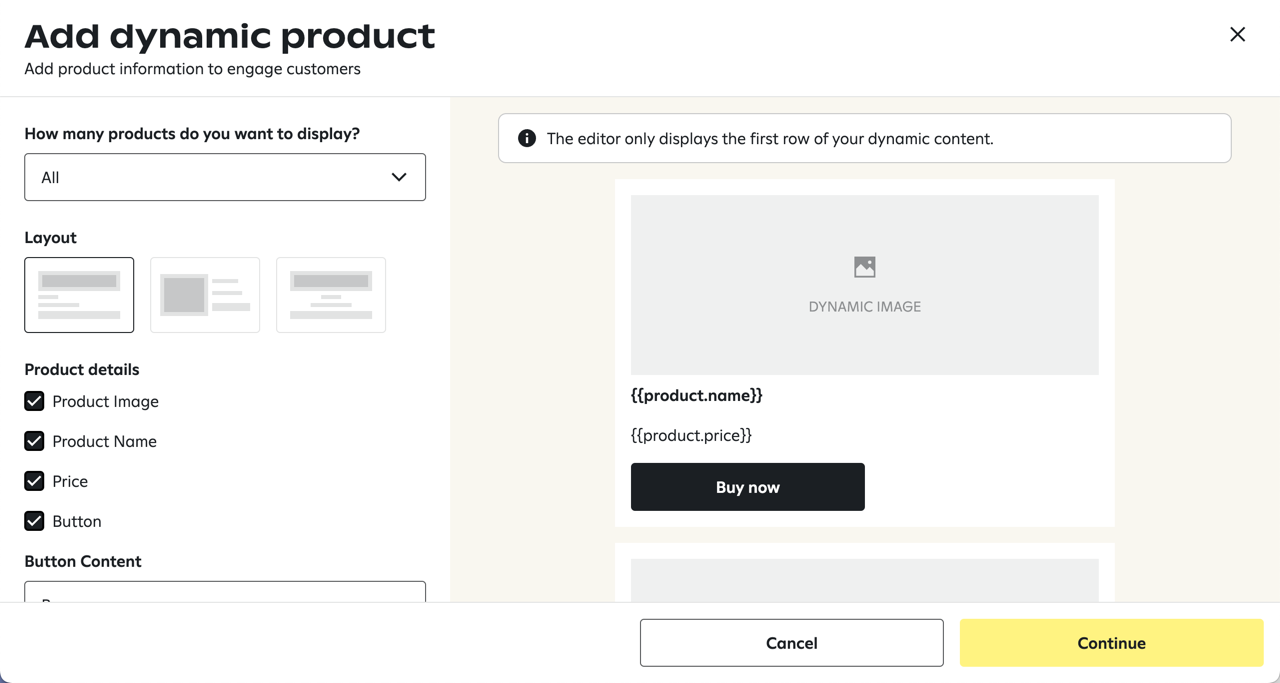This screenshot has height=683, width=1280.
Task: Select the first image-on-top layout option
Action: pos(79,294)
